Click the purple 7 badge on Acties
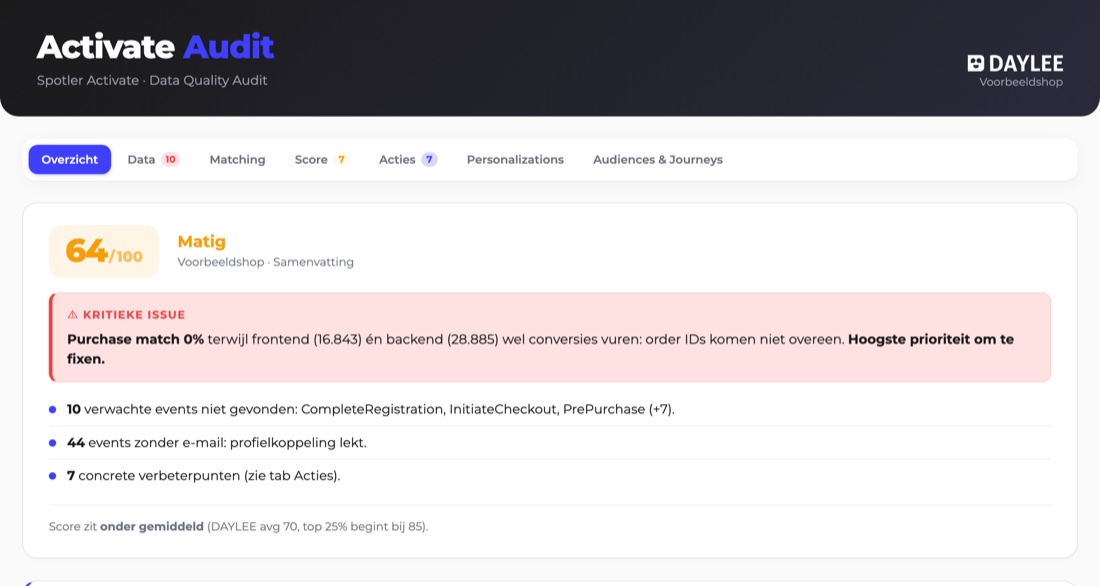This screenshot has width=1100, height=586. click(x=429, y=159)
